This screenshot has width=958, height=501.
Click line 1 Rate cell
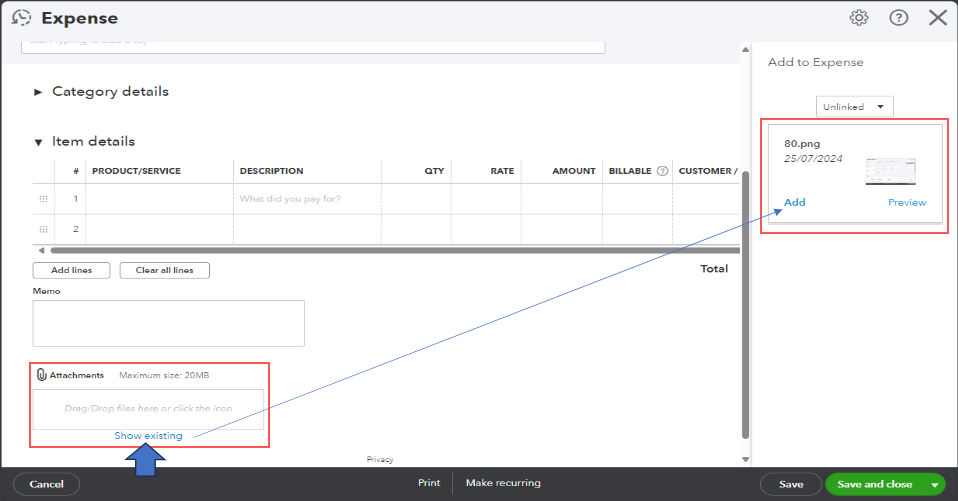point(486,199)
